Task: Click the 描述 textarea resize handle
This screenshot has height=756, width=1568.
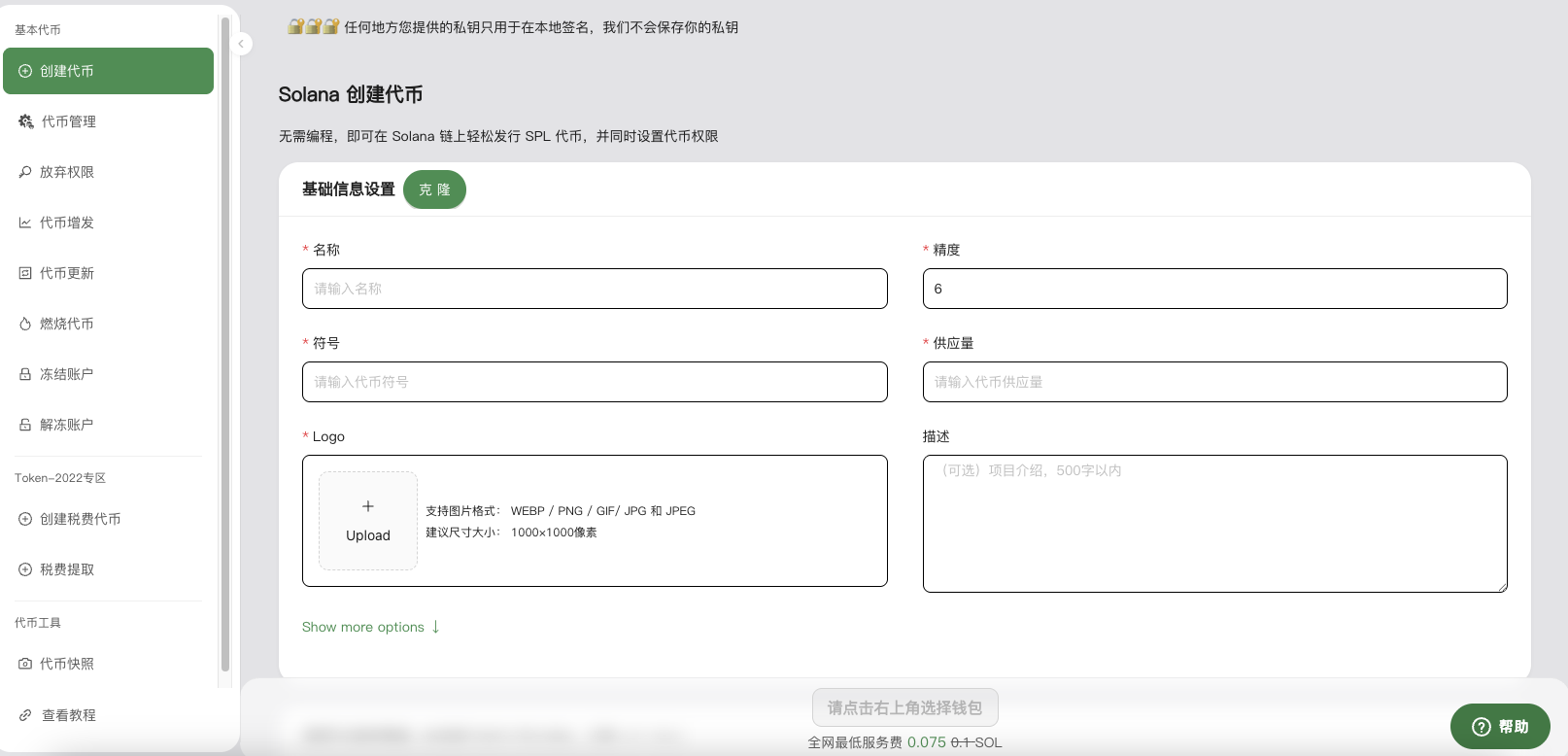Action: (x=1502, y=587)
